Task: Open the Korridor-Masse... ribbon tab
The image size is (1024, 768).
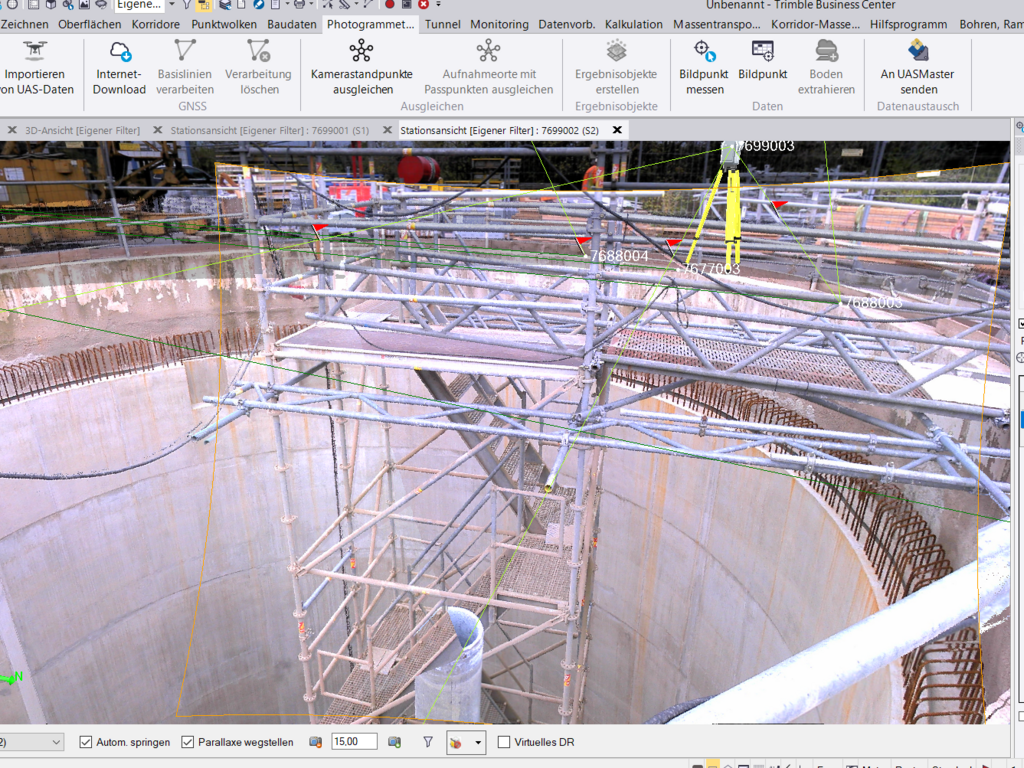Action: (x=815, y=24)
